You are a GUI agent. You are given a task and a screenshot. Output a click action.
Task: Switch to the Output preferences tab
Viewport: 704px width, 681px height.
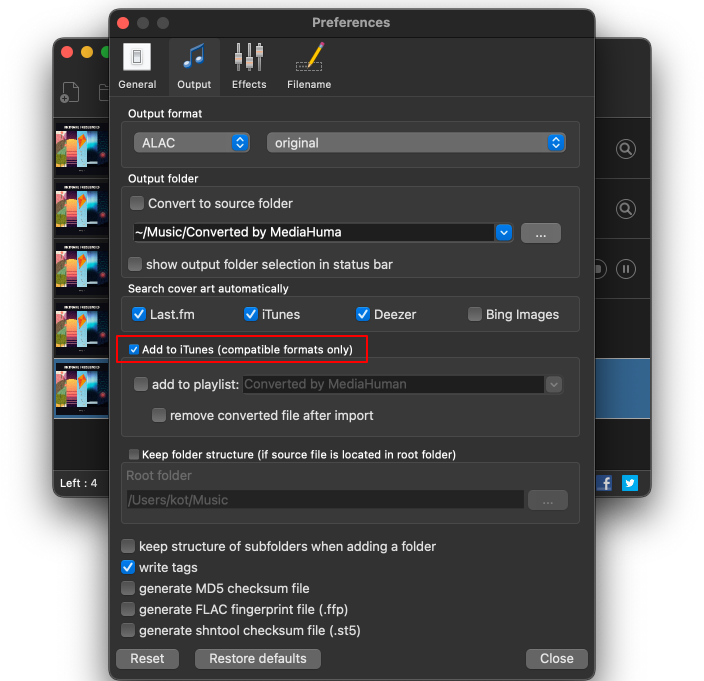pyautogui.click(x=194, y=66)
